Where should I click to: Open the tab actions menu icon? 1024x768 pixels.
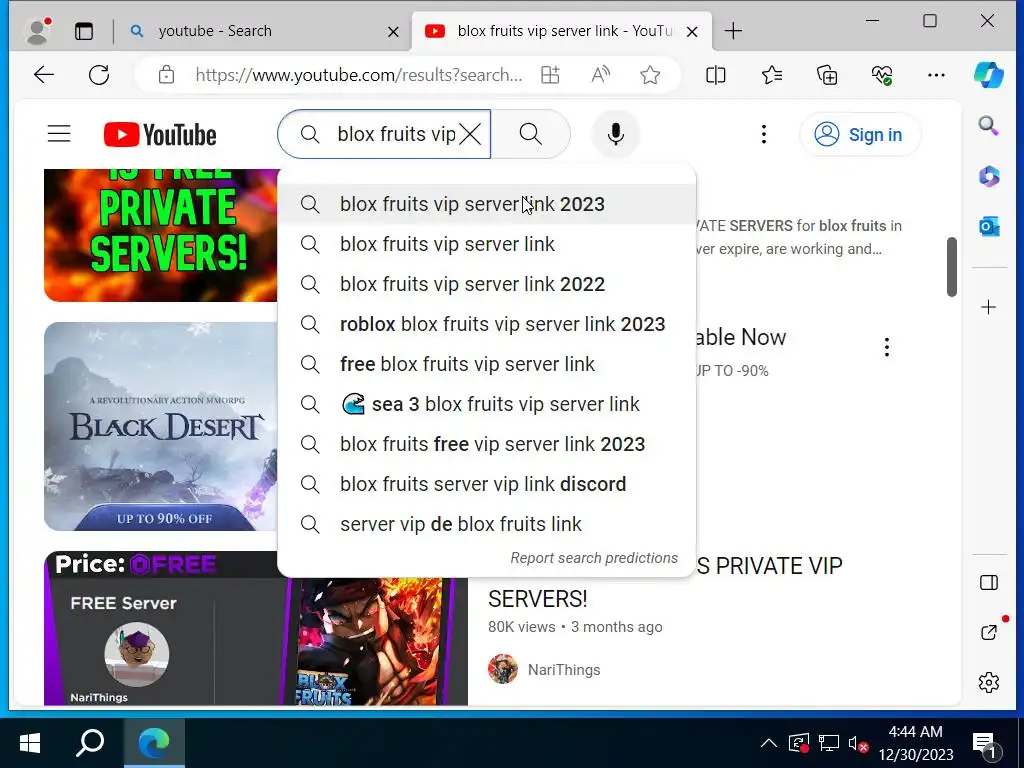click(x=84, y=31)
